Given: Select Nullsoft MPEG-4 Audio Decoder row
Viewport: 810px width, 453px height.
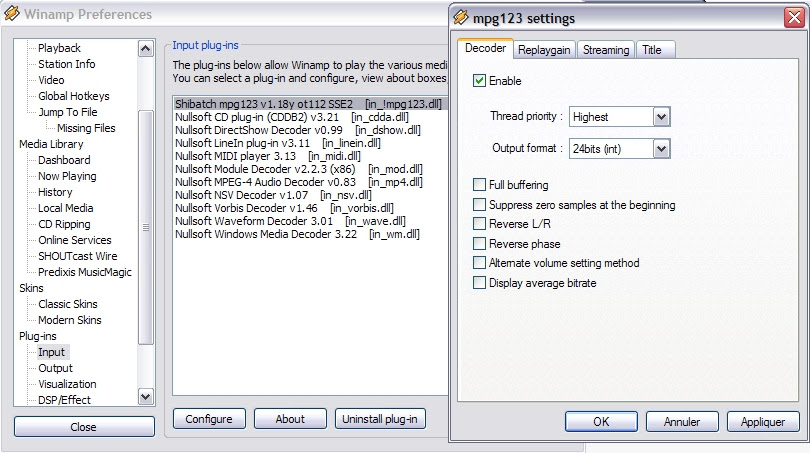Looking at the screenshot, I should point(299,182).
